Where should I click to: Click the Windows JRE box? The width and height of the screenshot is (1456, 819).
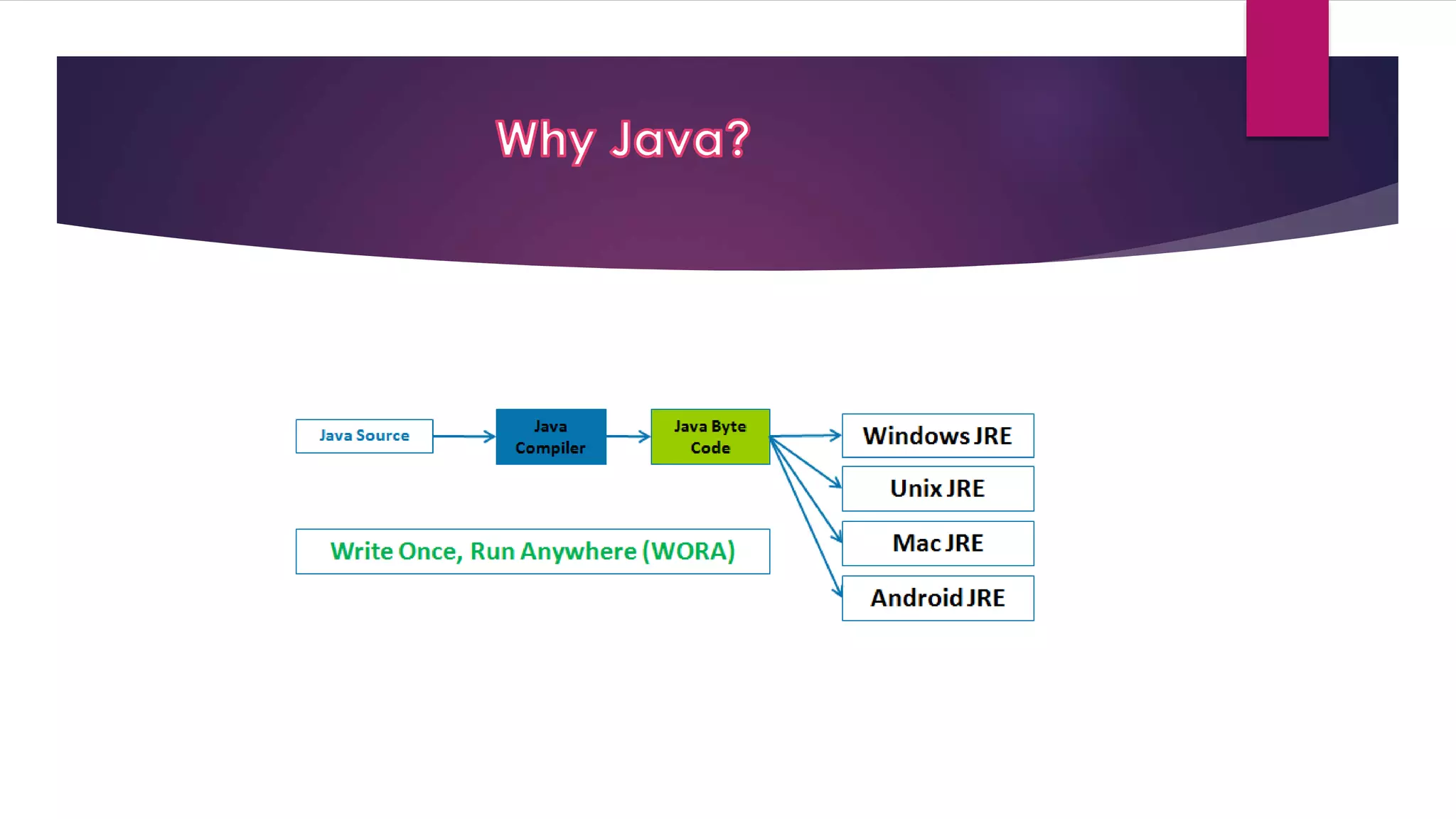[x=938, y=436]
